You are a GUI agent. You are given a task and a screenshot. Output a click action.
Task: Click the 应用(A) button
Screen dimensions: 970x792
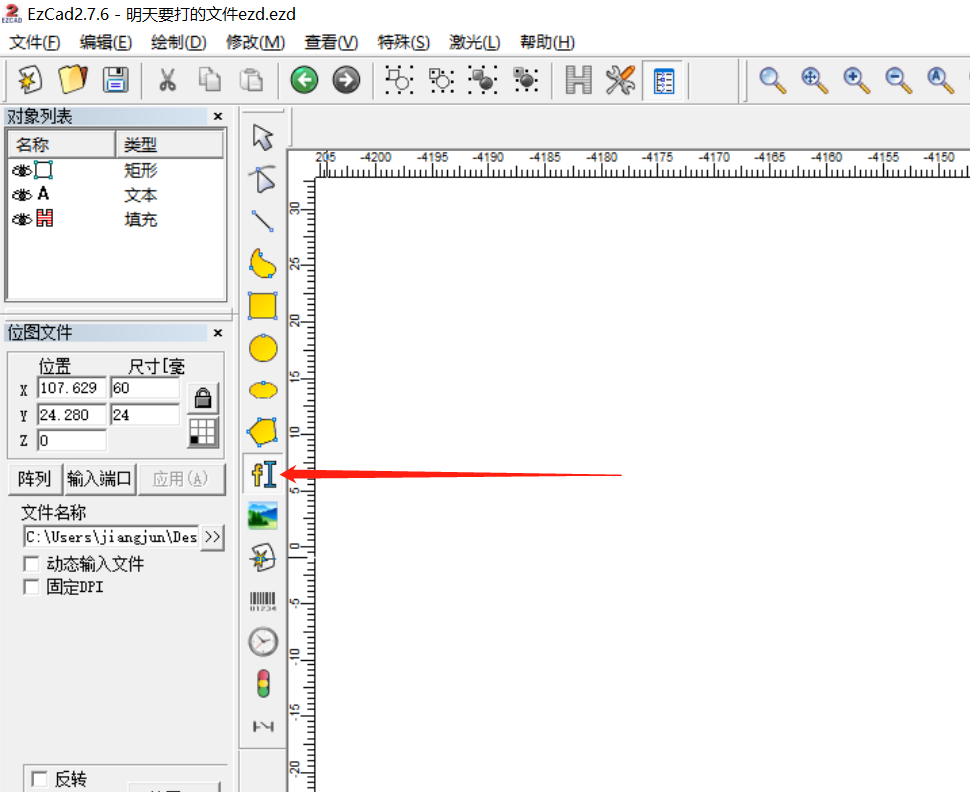coord(181,479)
